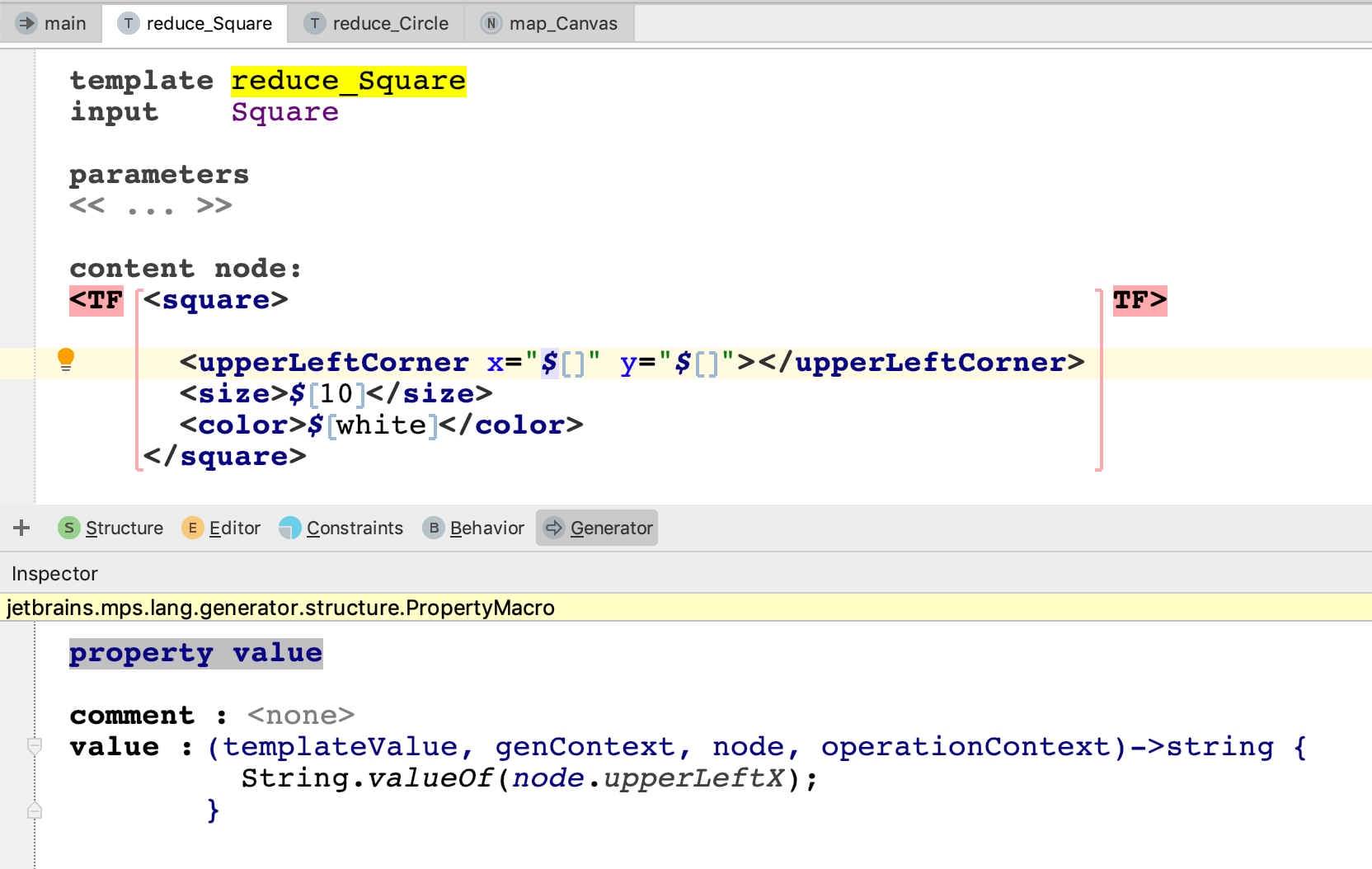Click the Generator arrow icon
The image size is (1372, 869).
[554, 528]
